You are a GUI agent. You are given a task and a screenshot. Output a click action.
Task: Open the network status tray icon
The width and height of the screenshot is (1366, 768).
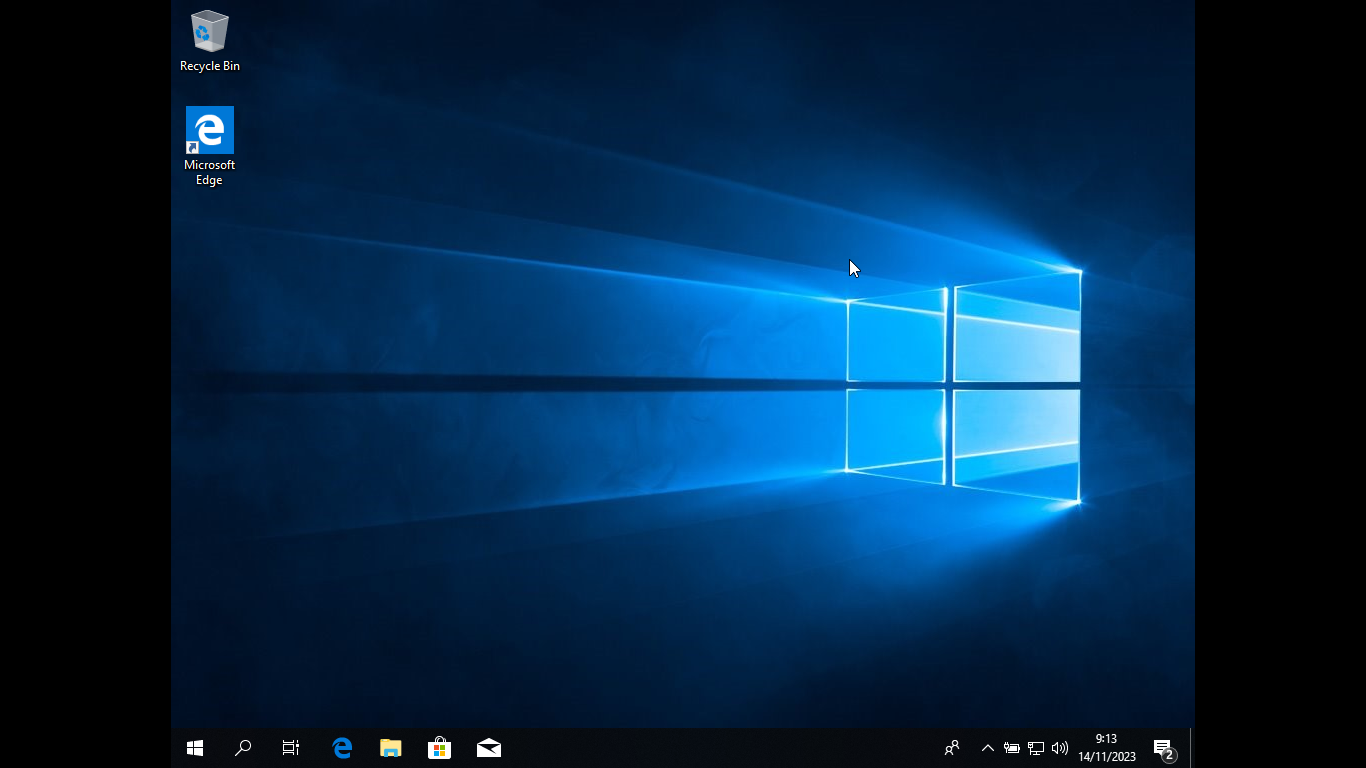1036,748
